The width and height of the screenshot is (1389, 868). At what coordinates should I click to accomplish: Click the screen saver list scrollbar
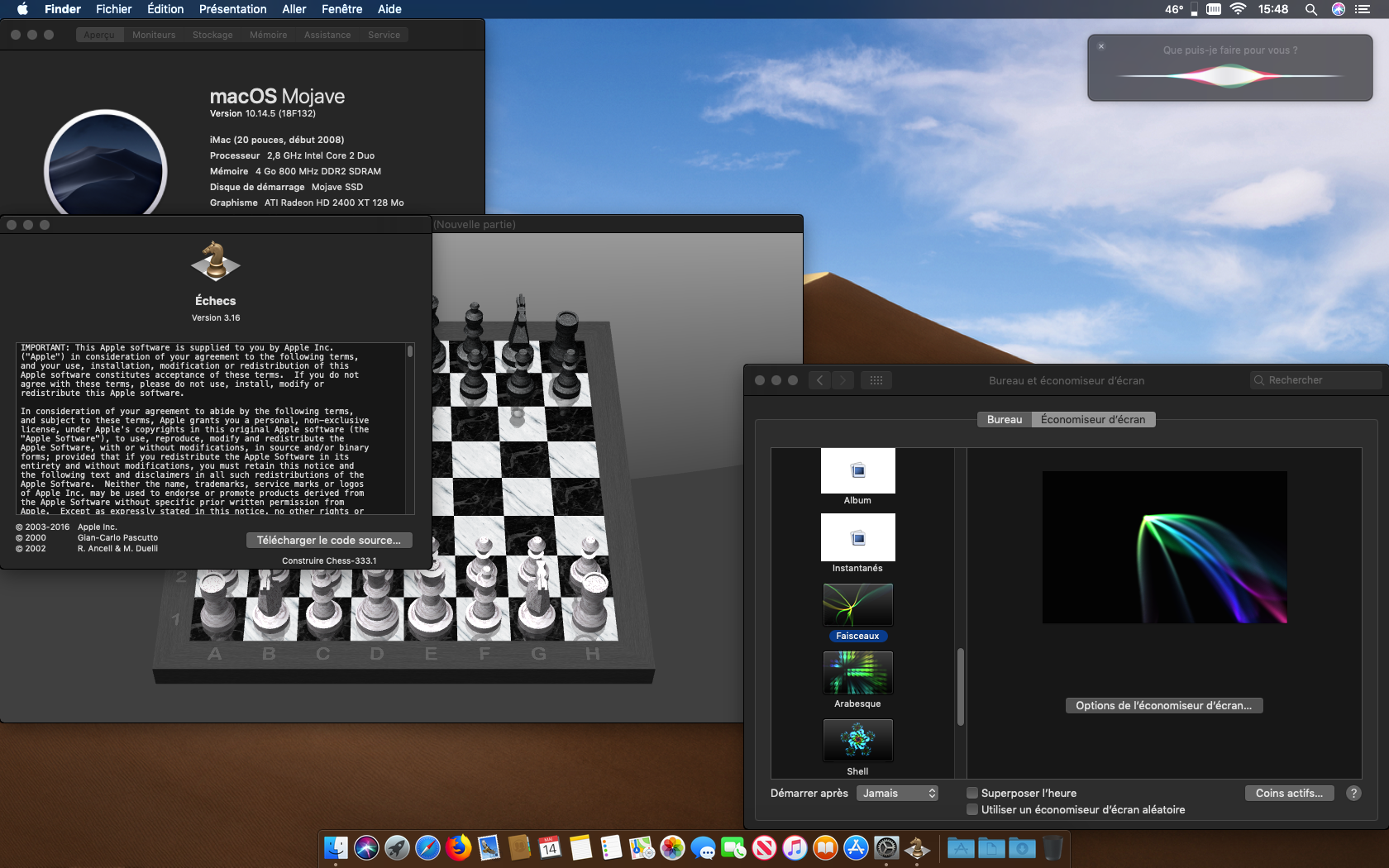pyautogui.click(x=961, y=686)
